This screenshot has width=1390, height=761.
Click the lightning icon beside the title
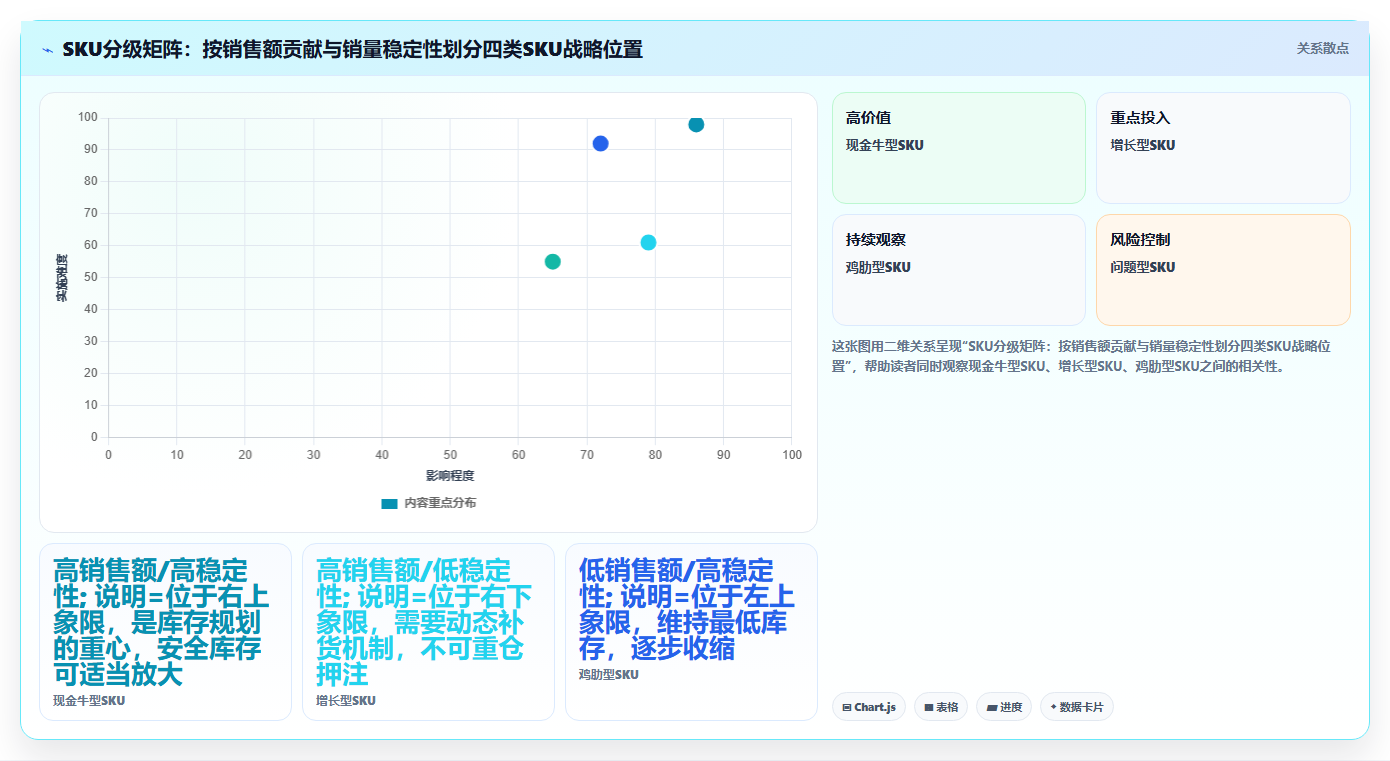pos(47,49)
